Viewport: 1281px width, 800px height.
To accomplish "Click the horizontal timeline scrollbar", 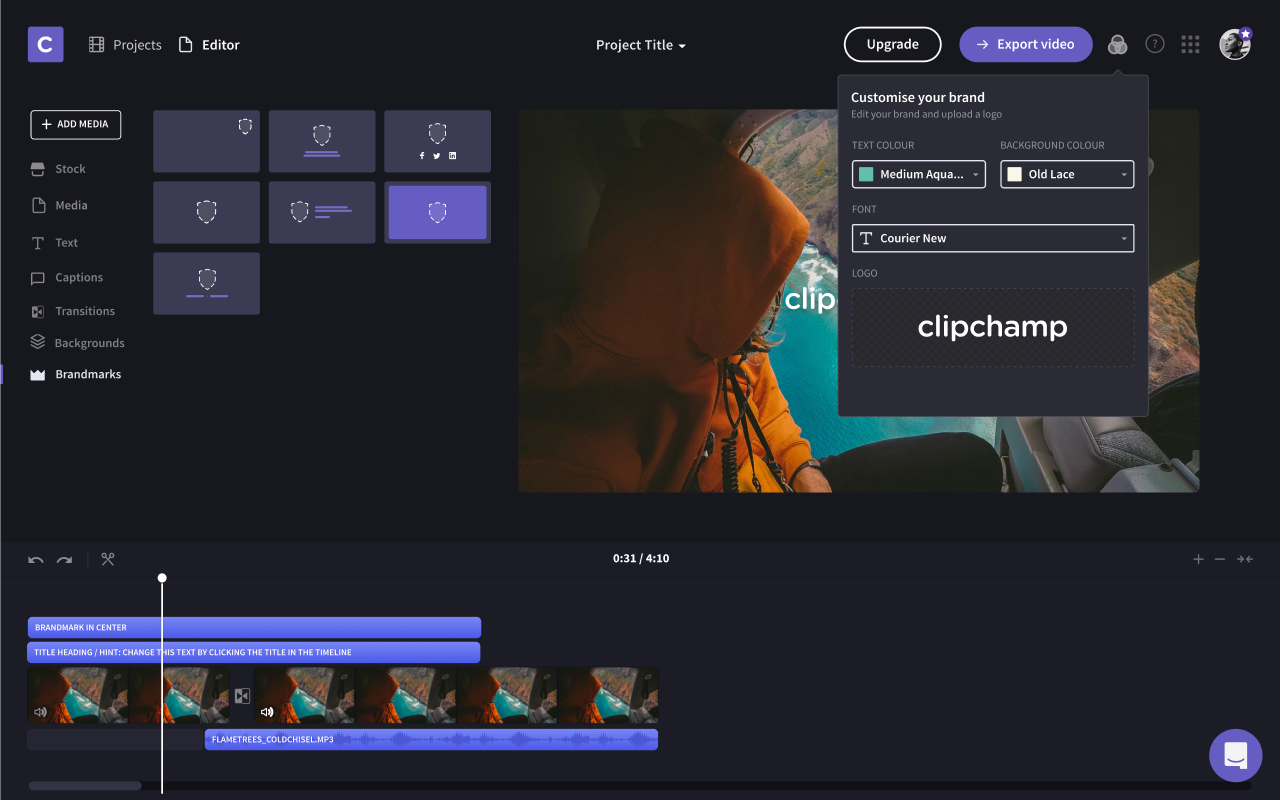I will [85, 786].
